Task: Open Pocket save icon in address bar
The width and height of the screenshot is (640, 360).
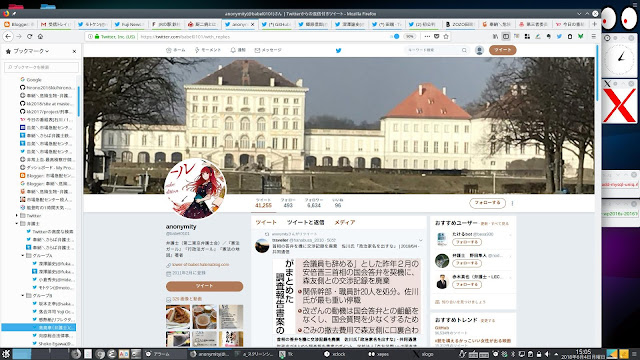Action: pyautogui.click(x=436, y=36)
